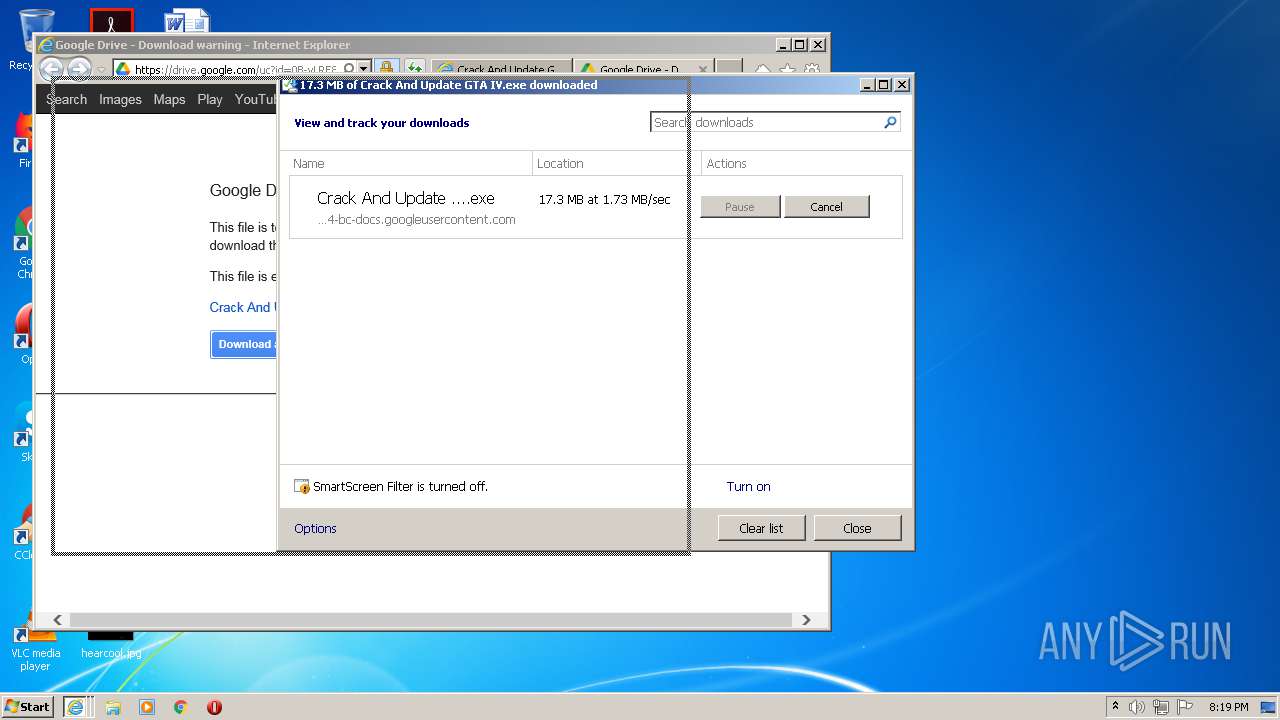Image resolution: width=1280 pixels, height=720 pixels.
Task: Select the Adobe Reader desktop icon
Action: pyautogui.click(x=111, y=21)
